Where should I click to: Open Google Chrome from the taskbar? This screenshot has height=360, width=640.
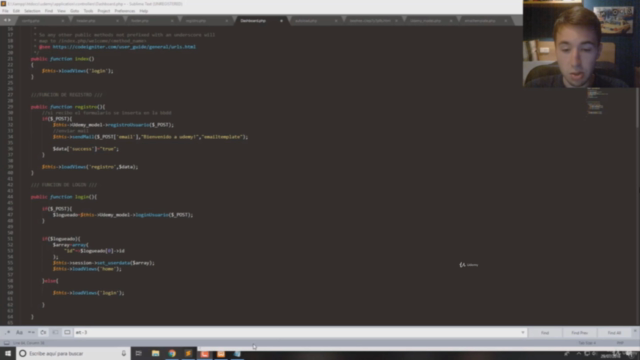172,353
